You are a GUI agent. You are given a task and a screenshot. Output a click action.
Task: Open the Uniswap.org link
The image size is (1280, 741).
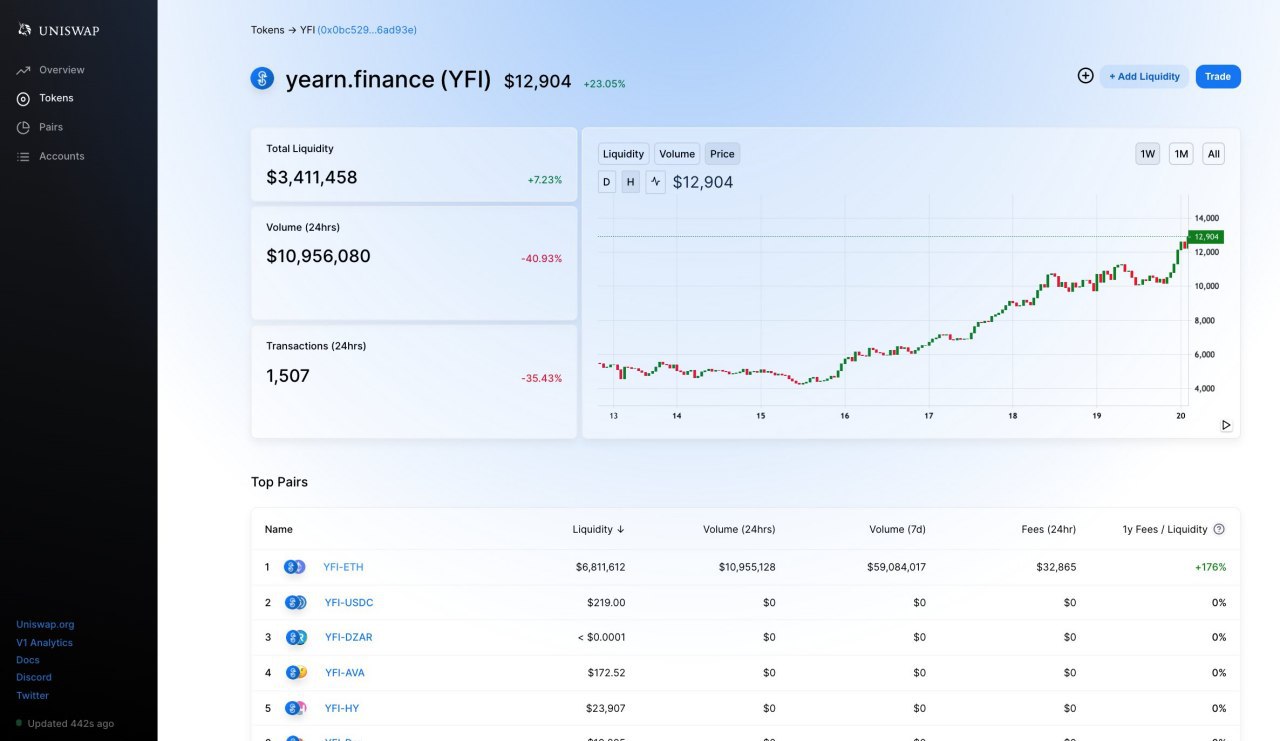45,624
